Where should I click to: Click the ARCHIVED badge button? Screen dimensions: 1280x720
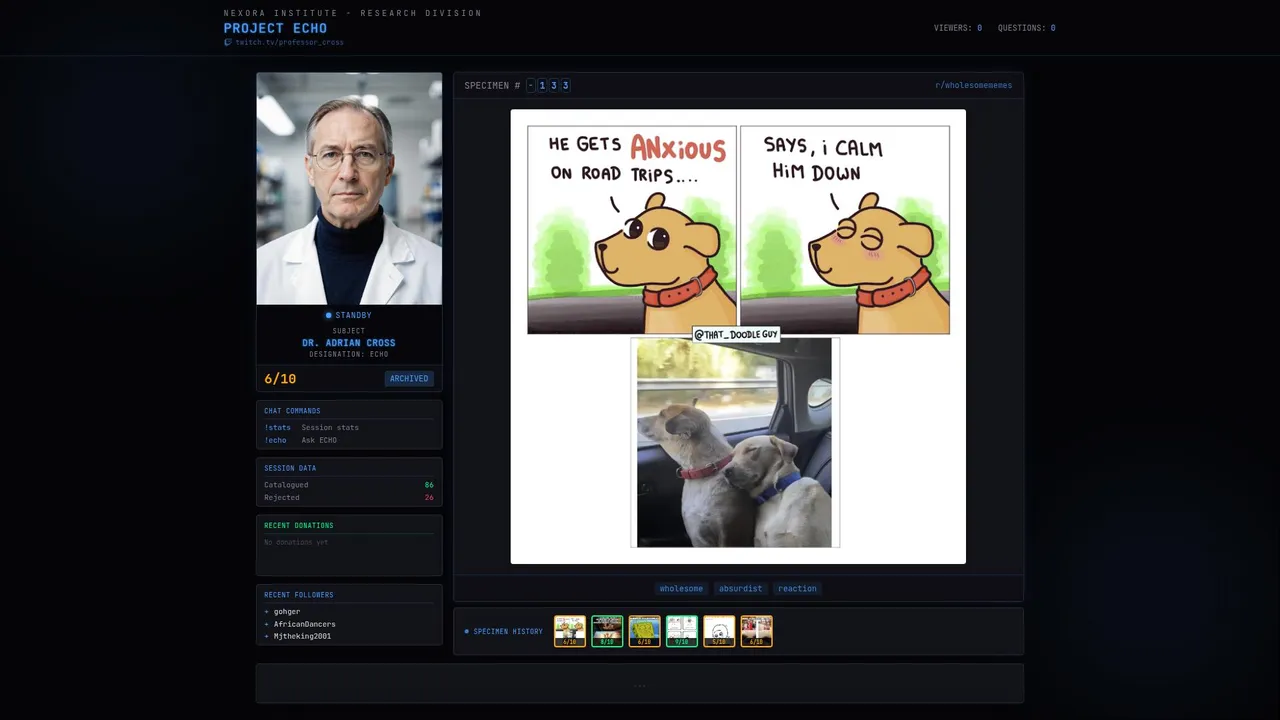409,378
